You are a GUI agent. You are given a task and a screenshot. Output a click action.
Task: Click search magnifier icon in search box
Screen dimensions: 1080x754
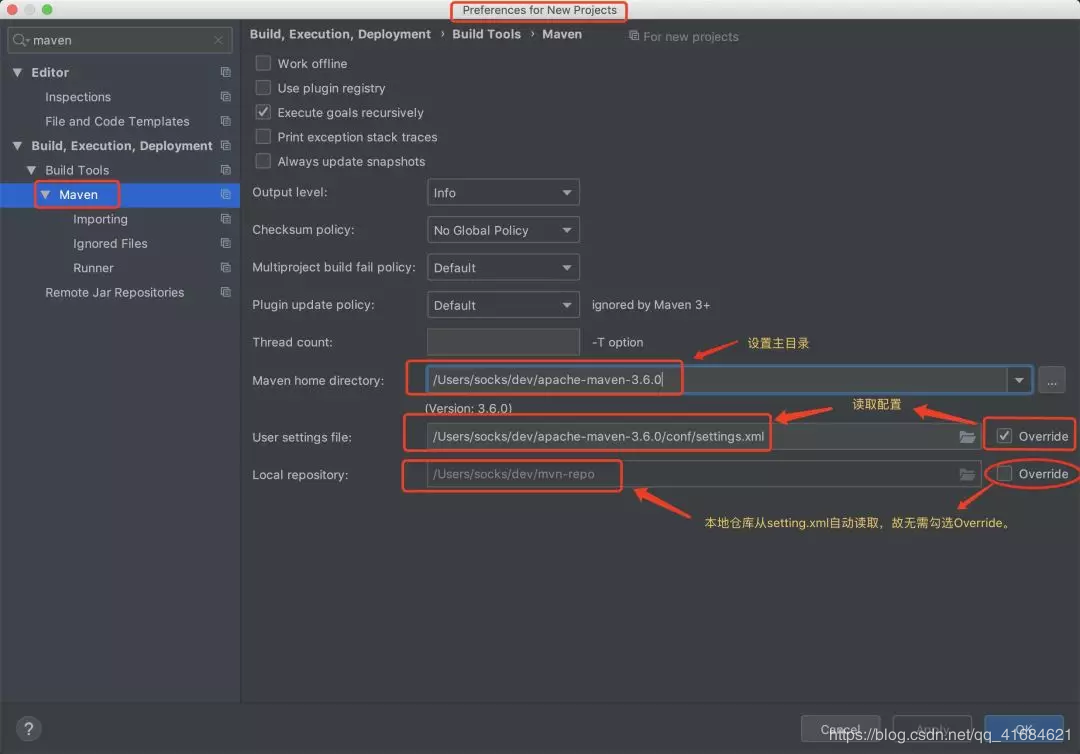(21, 40)
